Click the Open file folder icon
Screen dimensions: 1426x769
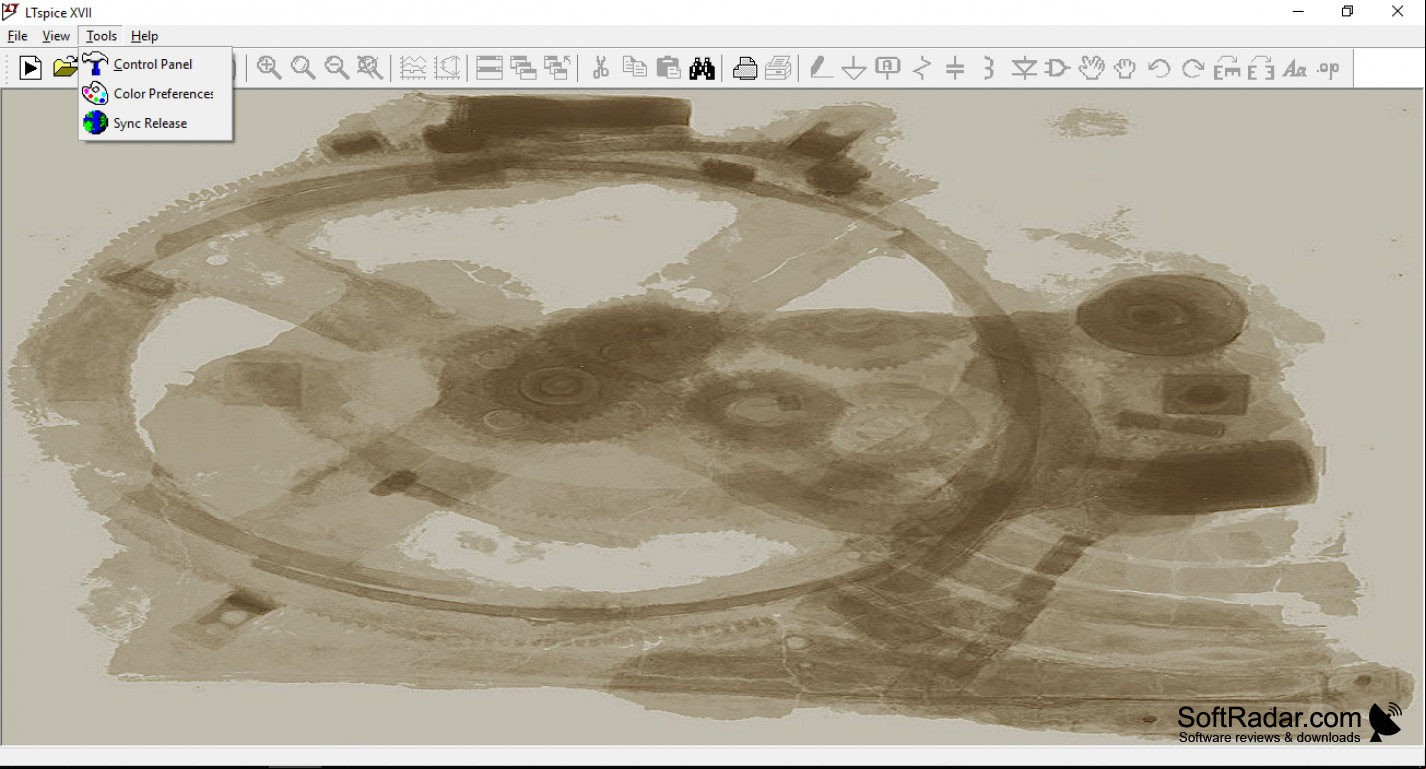(x=64, y=68)
